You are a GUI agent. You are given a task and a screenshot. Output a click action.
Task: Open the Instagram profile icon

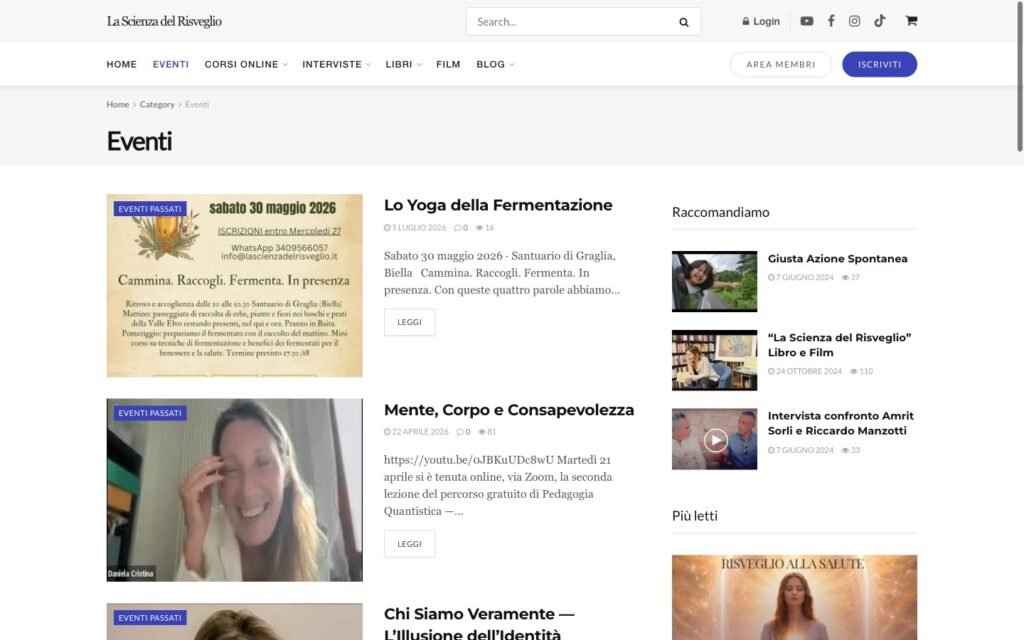pos(854,21)
